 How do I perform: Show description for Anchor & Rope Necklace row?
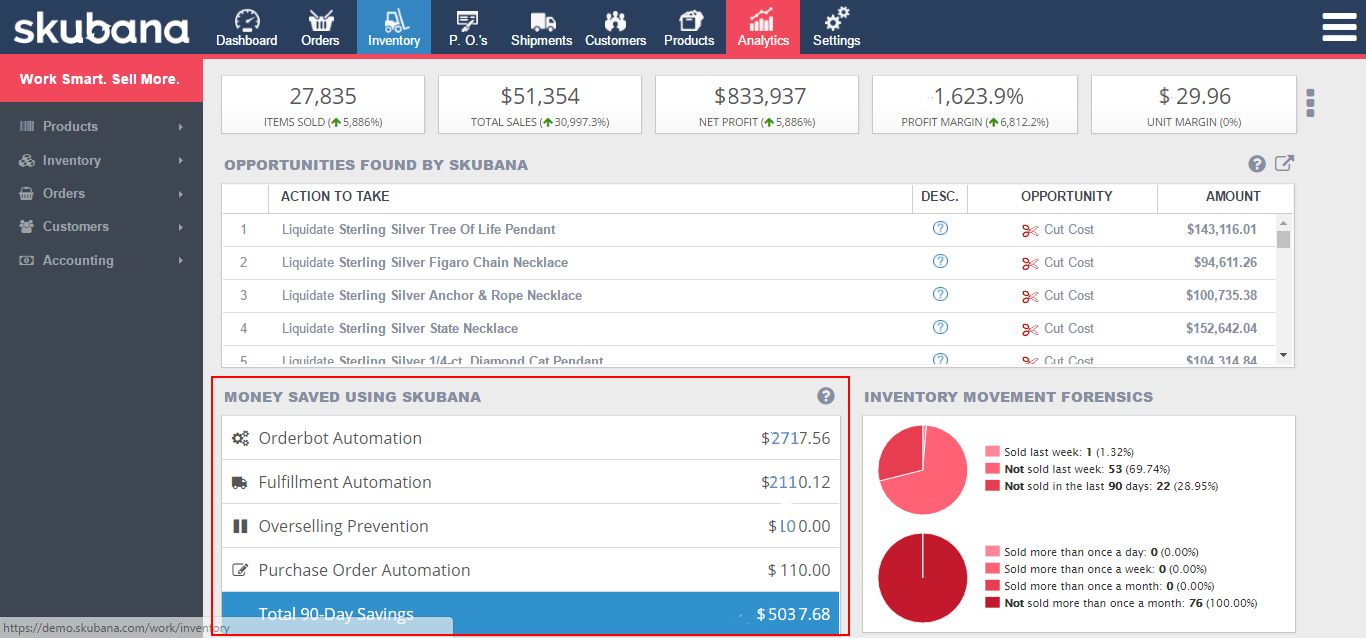point(940,294)
